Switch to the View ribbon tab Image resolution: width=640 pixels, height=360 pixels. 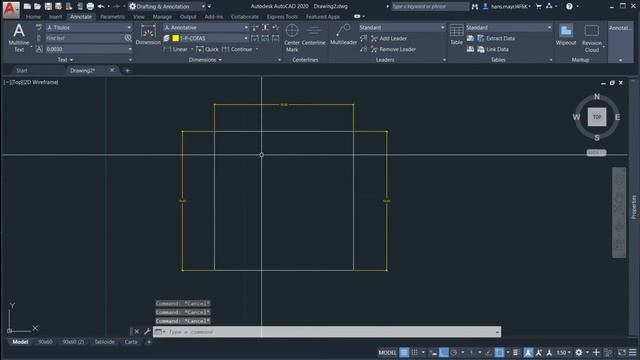(x=139, y=17)
